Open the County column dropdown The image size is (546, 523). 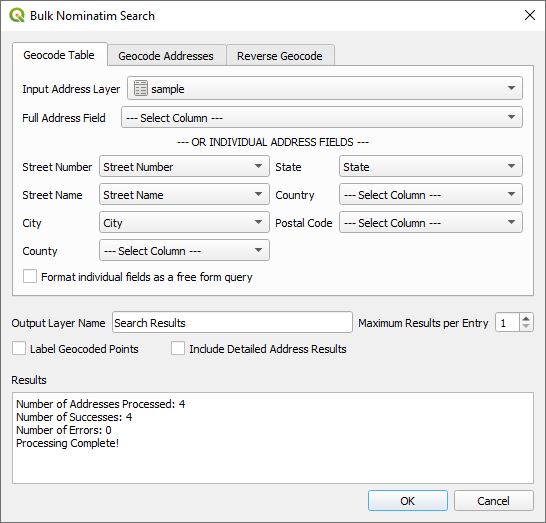point(184,250)
